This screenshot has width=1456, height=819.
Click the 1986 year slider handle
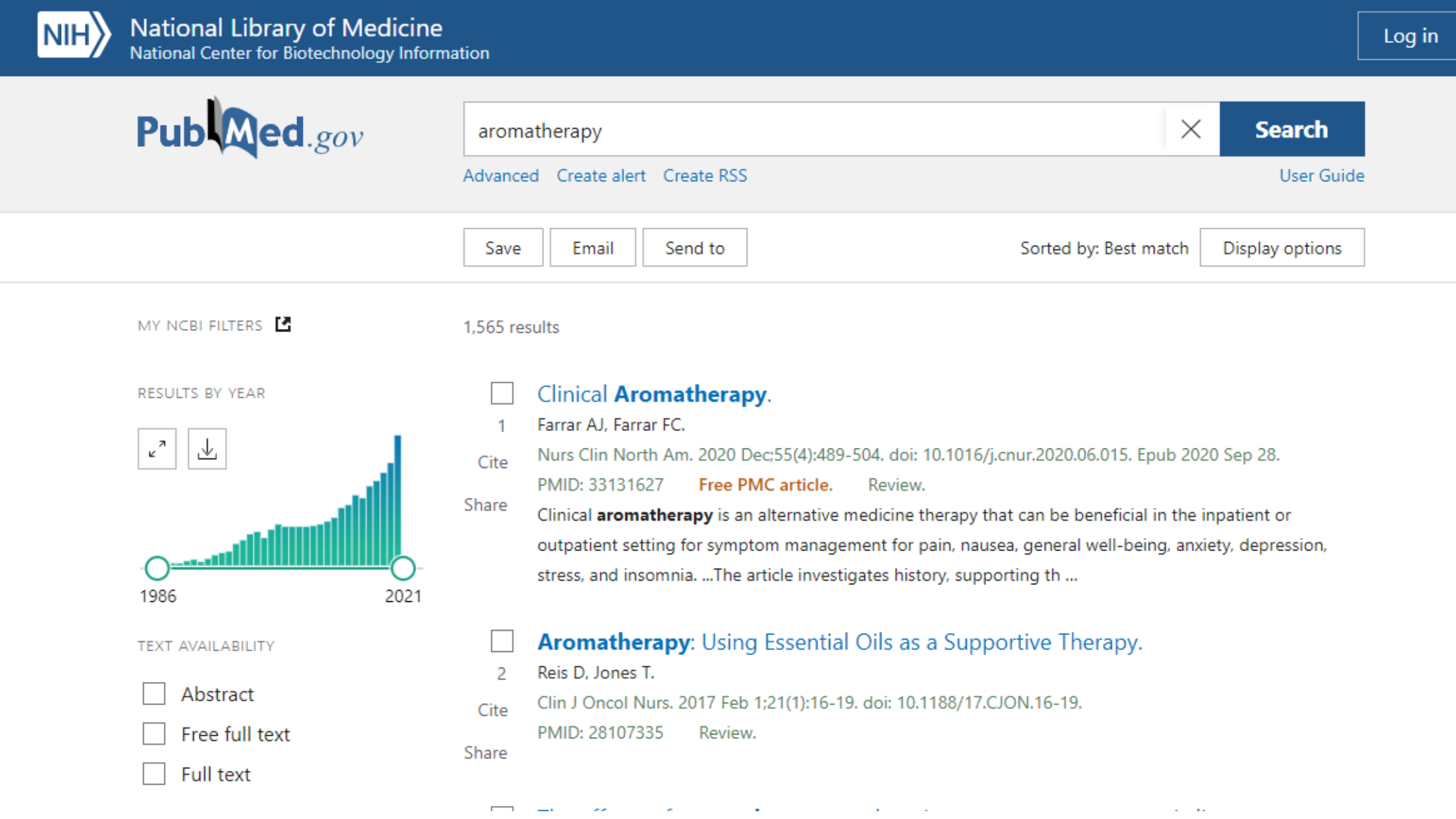(157, 568)
